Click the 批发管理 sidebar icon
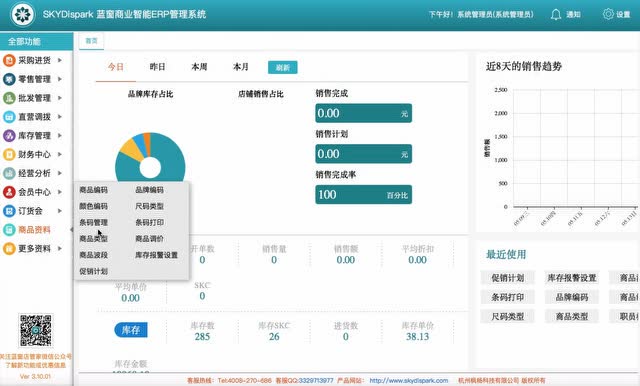Viewport: 640px width, 386px height. click(x=9, y=98)
